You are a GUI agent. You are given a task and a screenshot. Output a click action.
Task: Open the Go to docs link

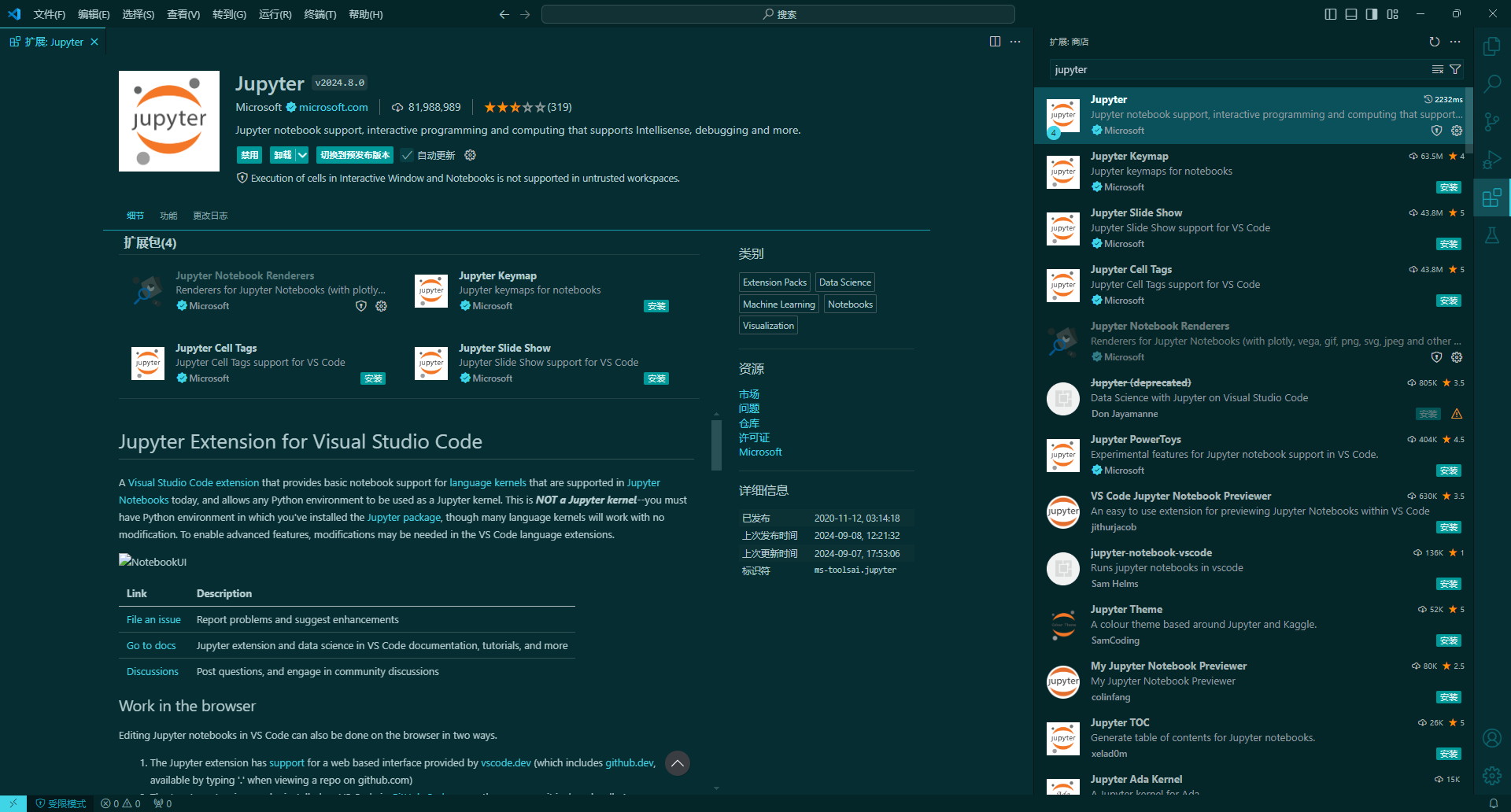point(151,646)
